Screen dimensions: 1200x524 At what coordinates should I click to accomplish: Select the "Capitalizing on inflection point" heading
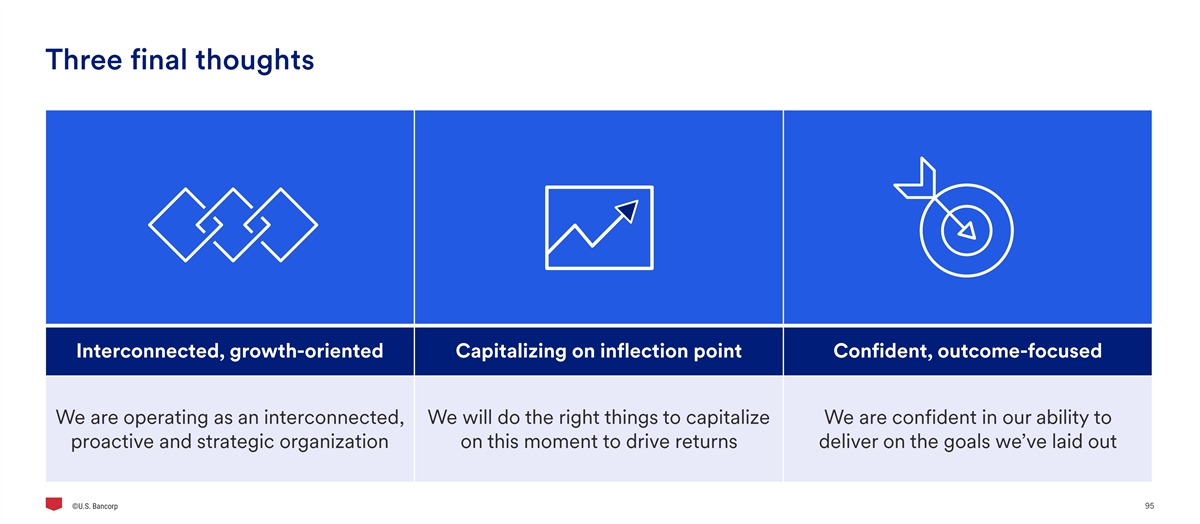pos(598,351)
